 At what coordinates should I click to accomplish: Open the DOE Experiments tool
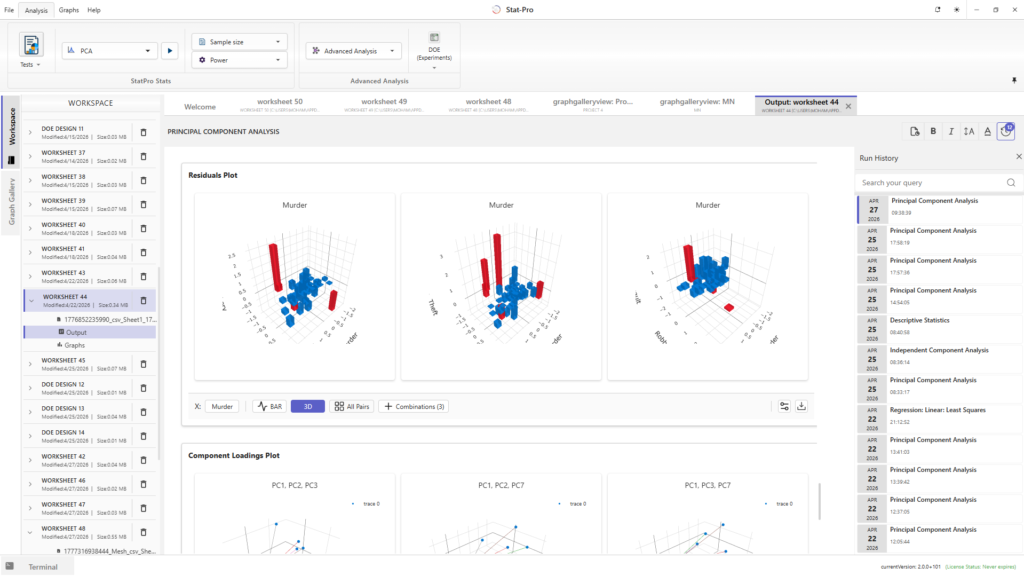[x=434, y=50]
